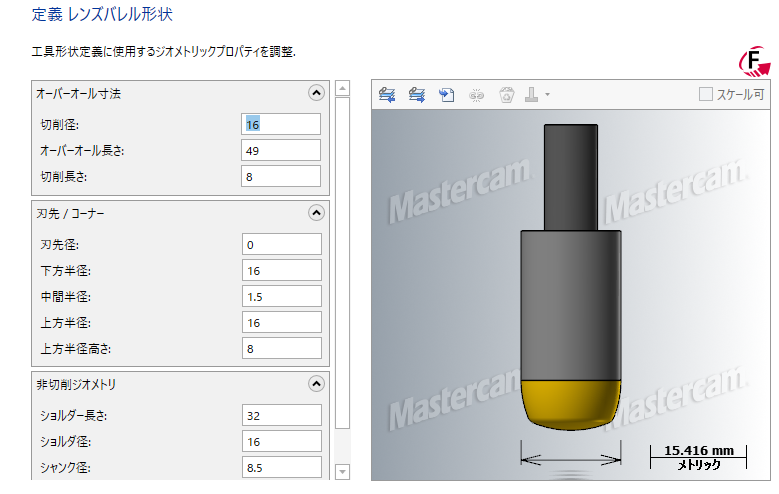Click the red F logo icon
The image size is (779, 494).
754,62
